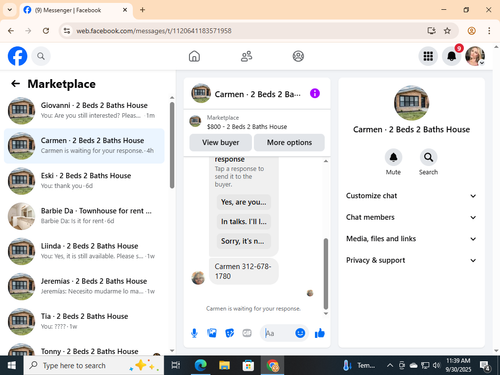Image resolution: width=500 pixels, height=375 pixels.
Task: Click the message thread scrollbar
Action: [326, 274]
